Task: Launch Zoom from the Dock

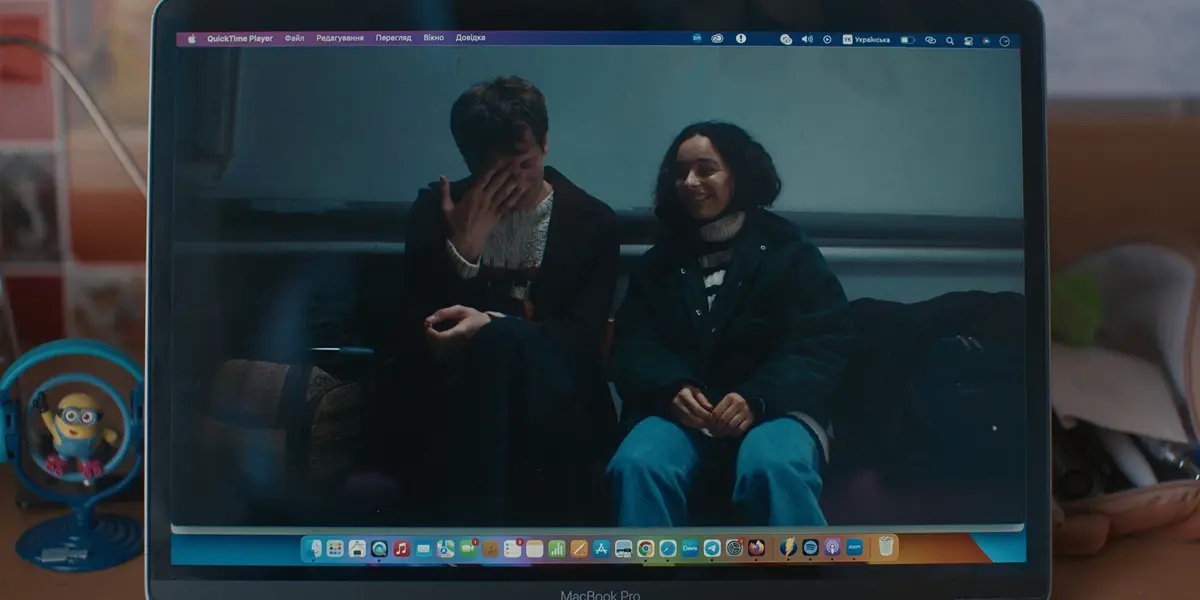Action: pos(854,548)
